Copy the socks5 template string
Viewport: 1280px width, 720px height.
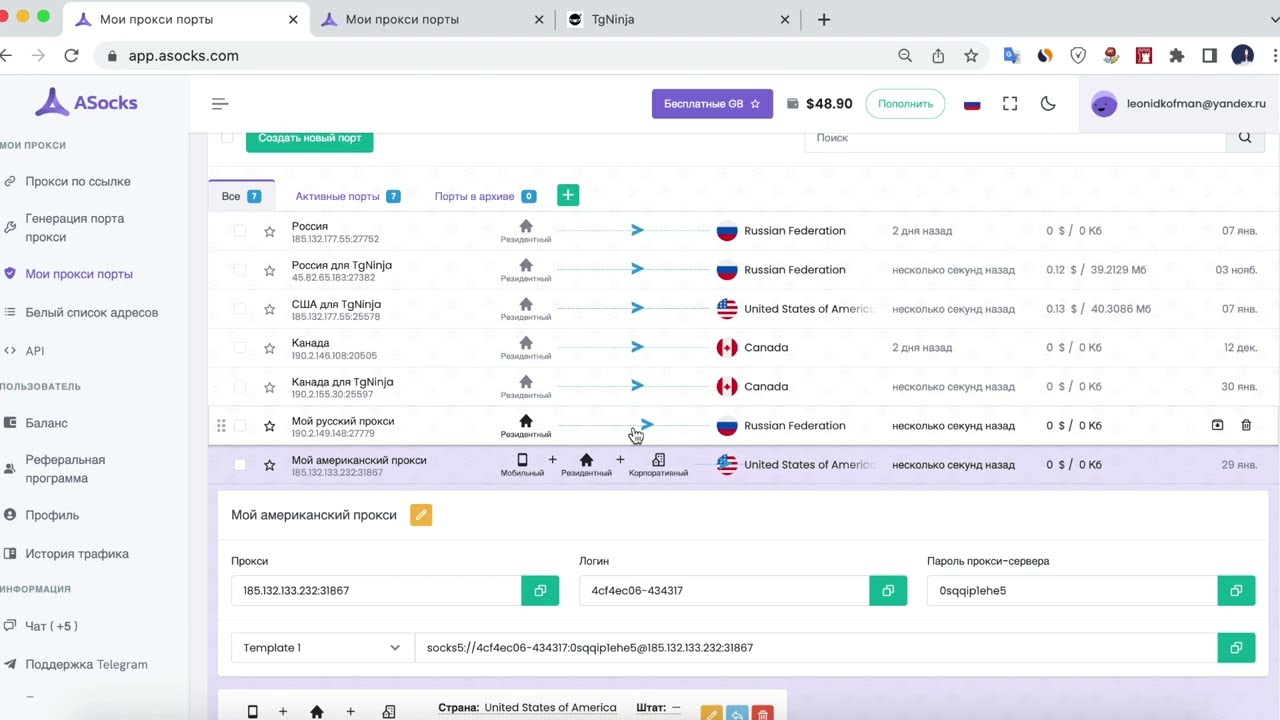(1236, 648)
